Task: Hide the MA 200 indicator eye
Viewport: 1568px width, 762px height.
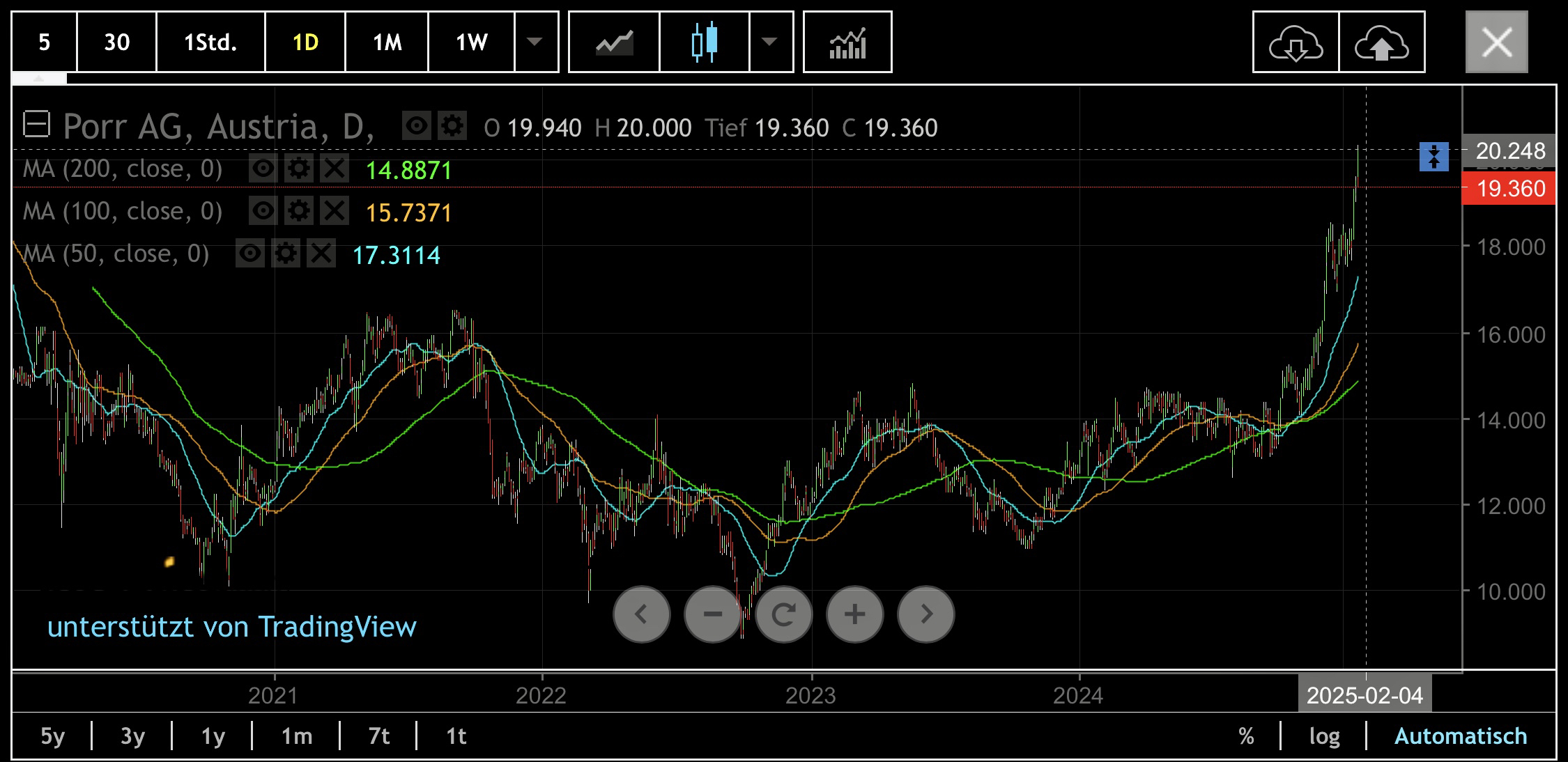Action: coord(263,169)
